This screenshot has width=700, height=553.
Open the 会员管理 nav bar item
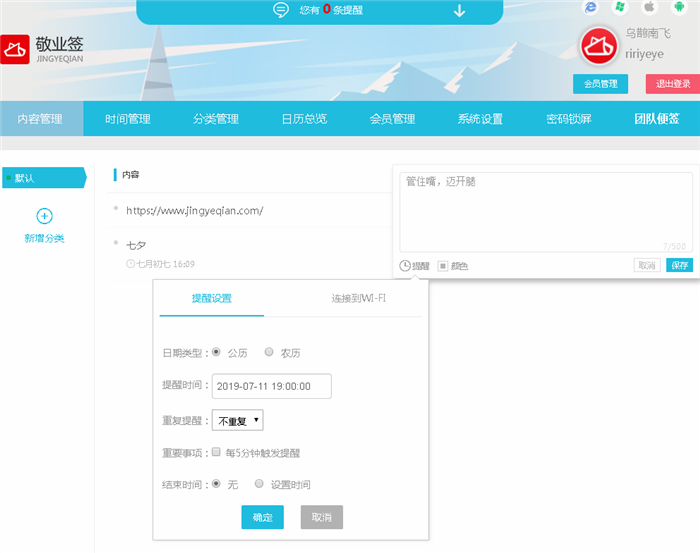pos(392,119)
